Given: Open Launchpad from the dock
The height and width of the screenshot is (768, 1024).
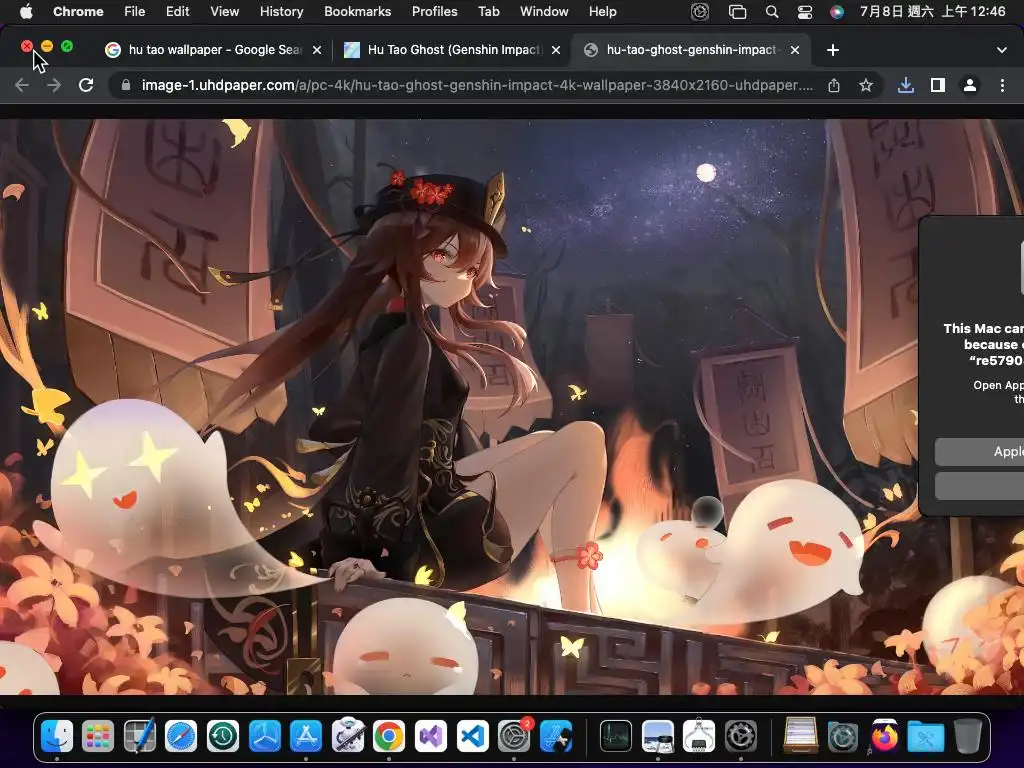Looking at the screenshot, I should tap(98, 736).
